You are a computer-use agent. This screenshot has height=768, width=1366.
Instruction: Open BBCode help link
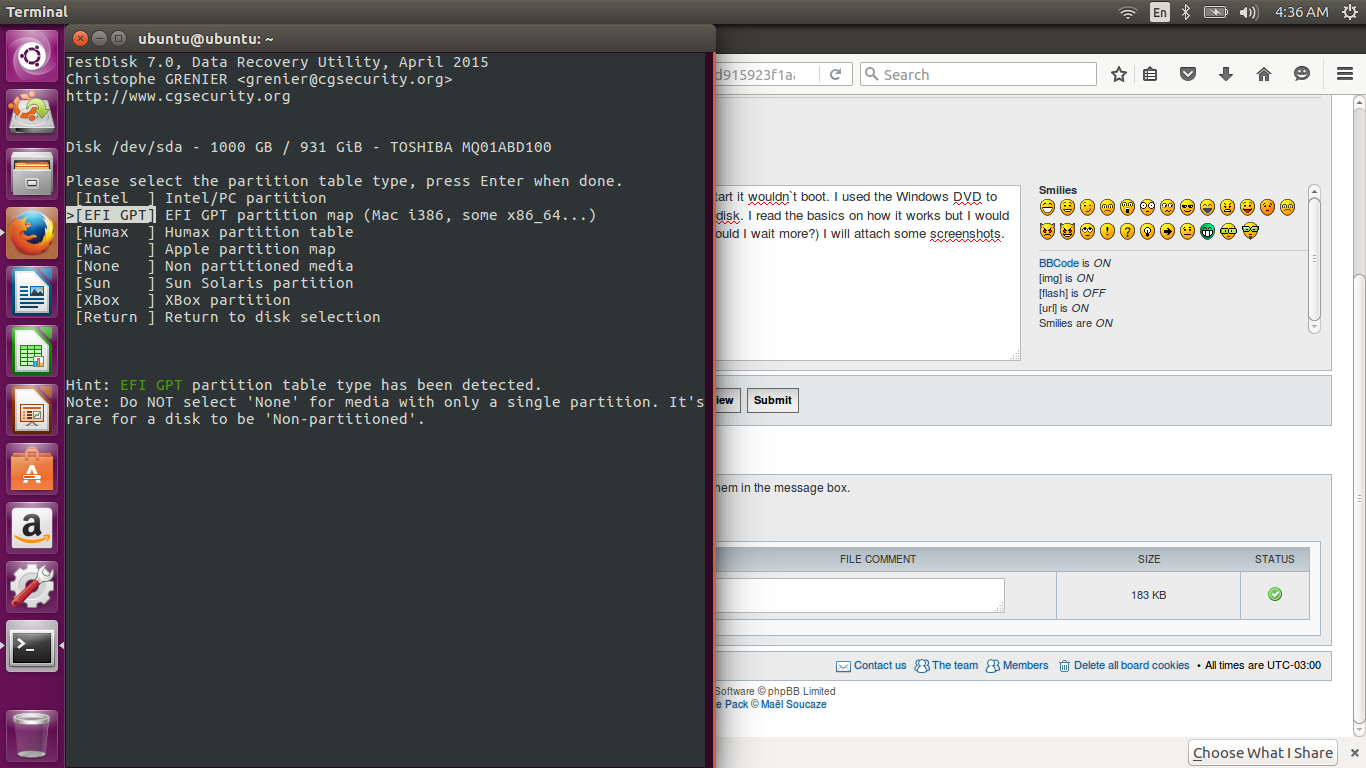point(1059,263)
